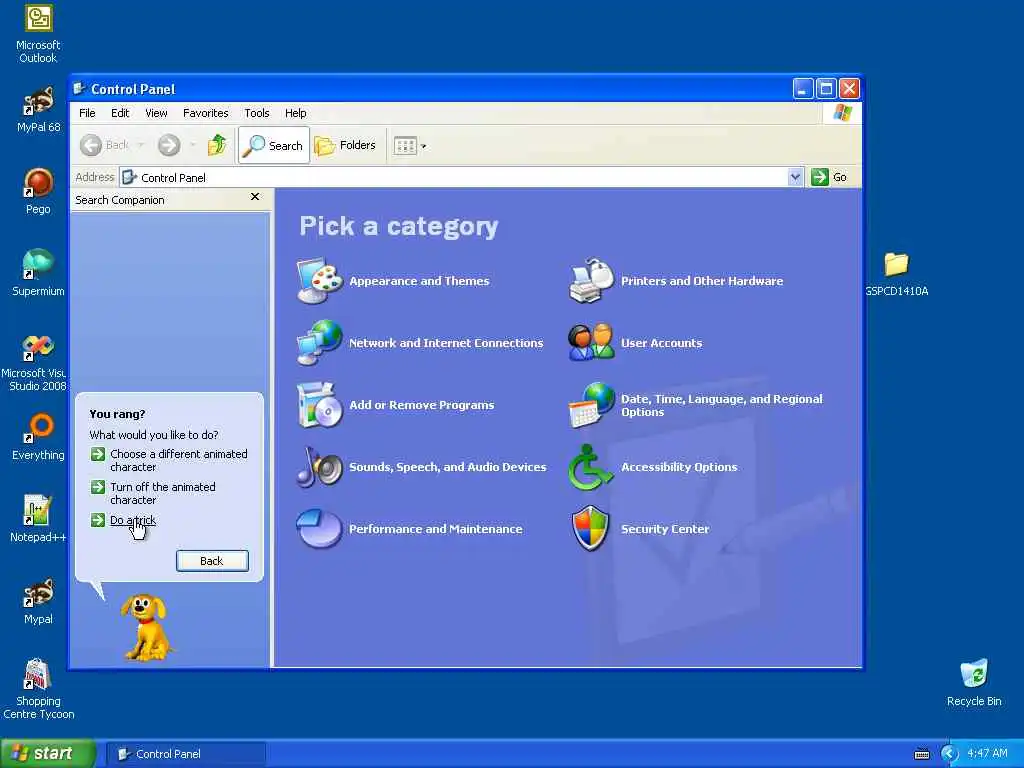1024x768 pixels.
Task: Click the Back arrow toolbar button
Action: click(x=104, y=145)
